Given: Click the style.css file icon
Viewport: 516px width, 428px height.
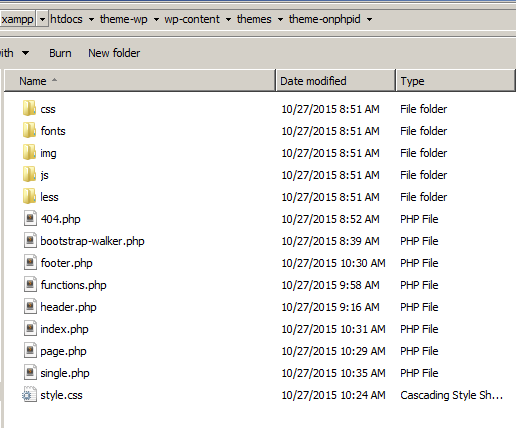Looking at the screenshot, I should click(29, 395).
